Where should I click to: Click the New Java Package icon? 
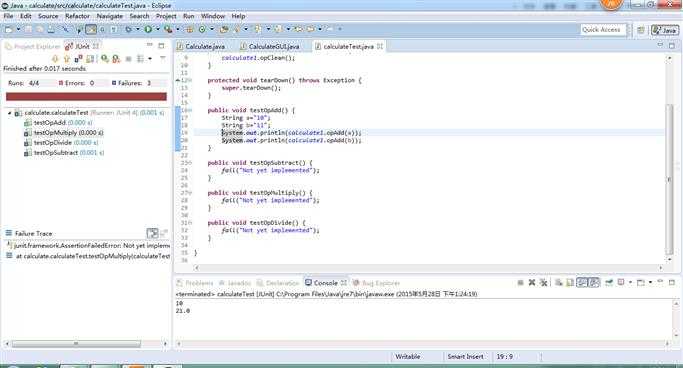click(x=190, y=30)
